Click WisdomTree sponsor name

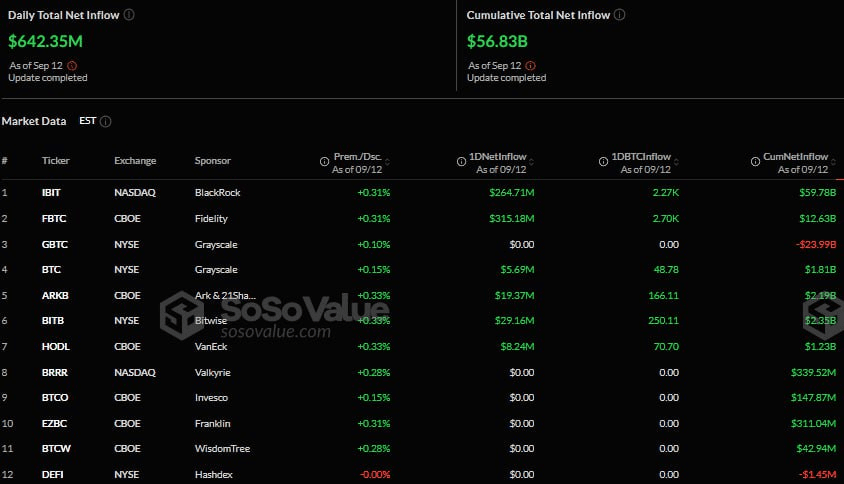(x=222, y=448)
